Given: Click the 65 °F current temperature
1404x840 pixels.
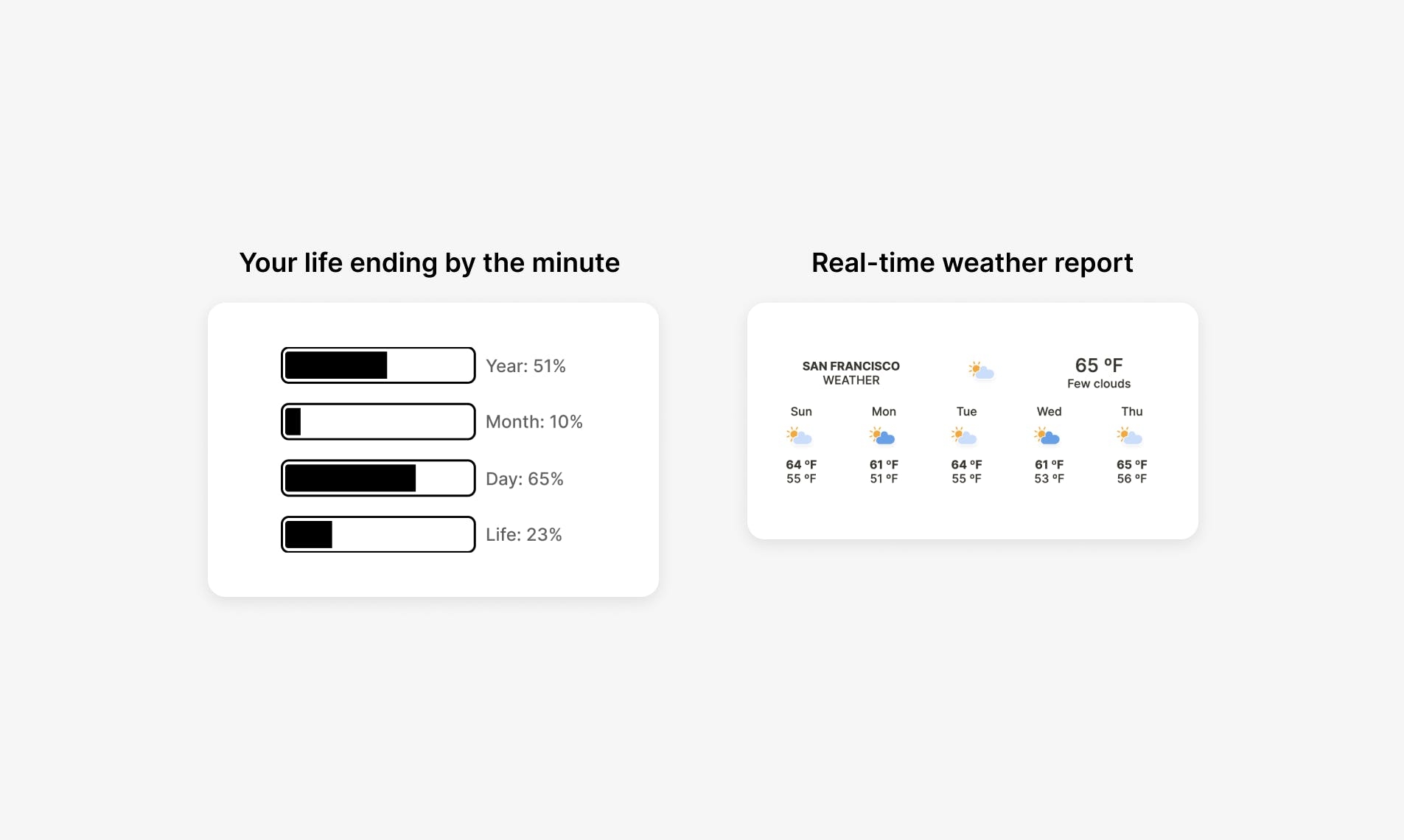Looking at the screenshot, I should click(x=1099, y=365).
